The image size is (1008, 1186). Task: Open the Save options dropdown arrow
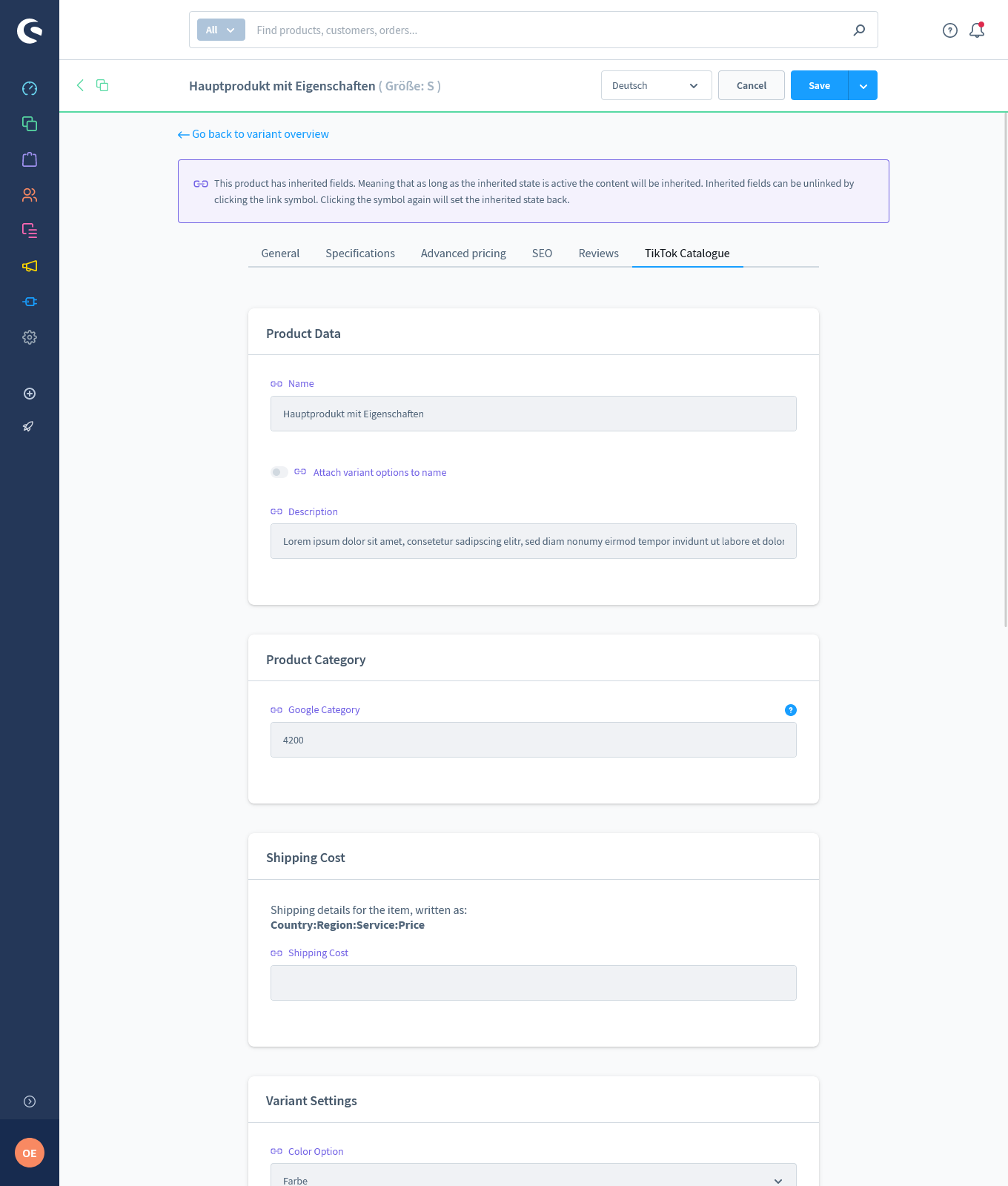coord(863,85)
